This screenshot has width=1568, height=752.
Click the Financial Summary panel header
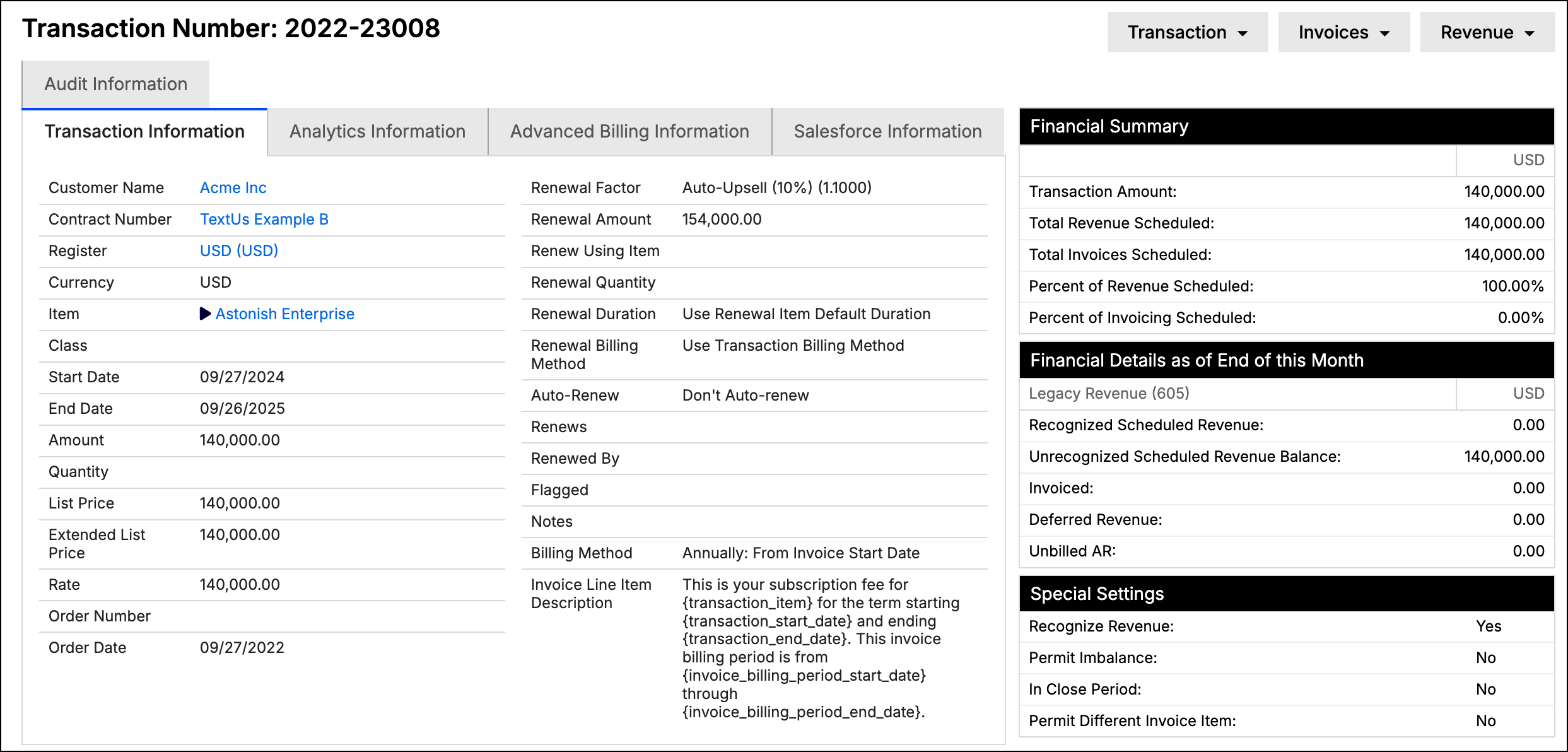pos(1287,126)
